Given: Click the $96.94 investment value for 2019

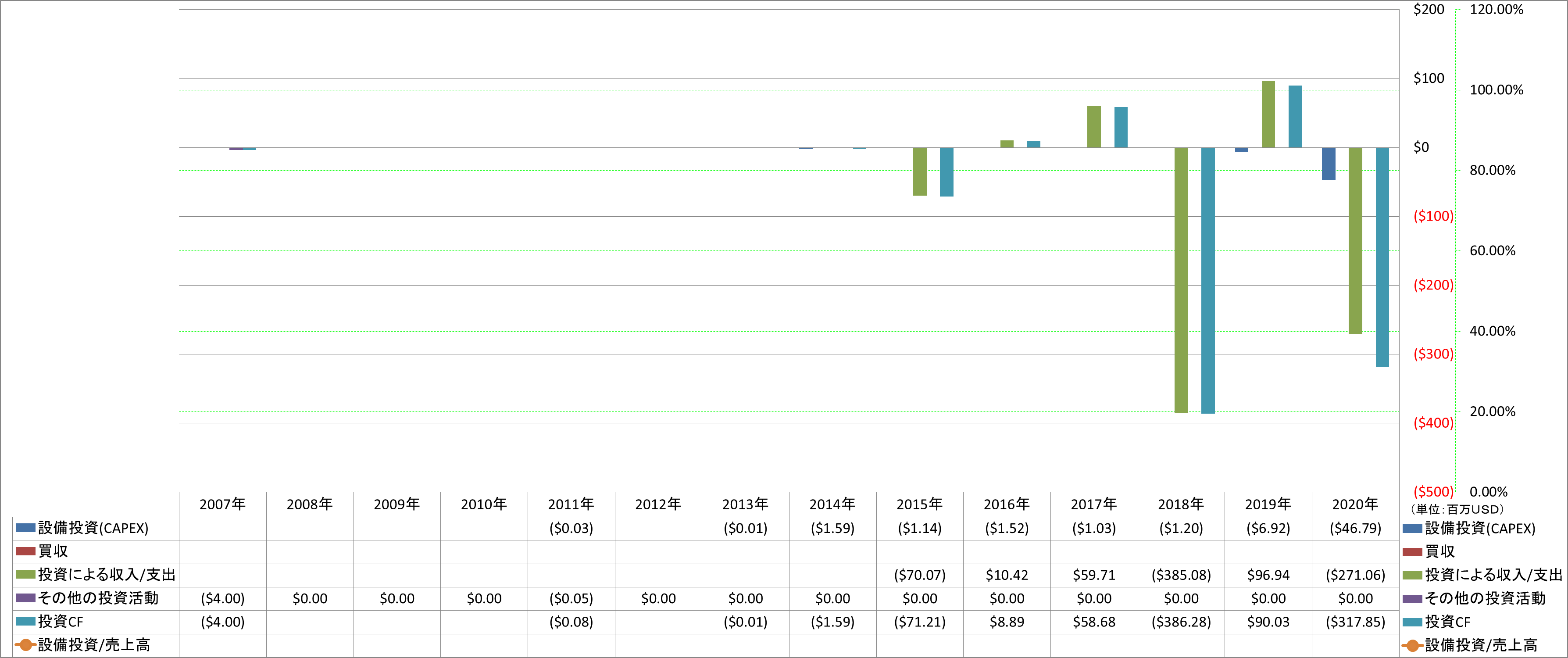Looking at the screenshot, I should click(x=1268, y=575).
